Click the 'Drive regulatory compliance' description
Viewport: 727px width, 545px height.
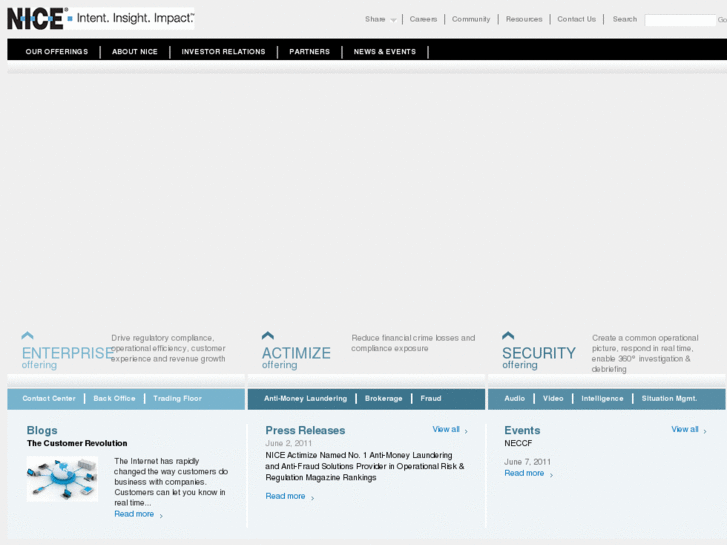click(x=168, y=348)
